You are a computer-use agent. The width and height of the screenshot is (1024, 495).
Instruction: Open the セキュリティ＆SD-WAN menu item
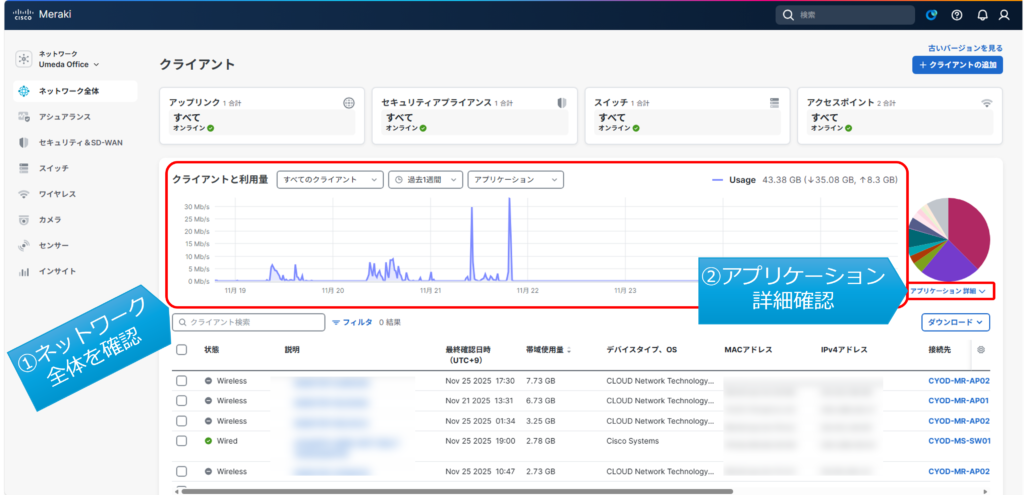(x=80, y=142)
